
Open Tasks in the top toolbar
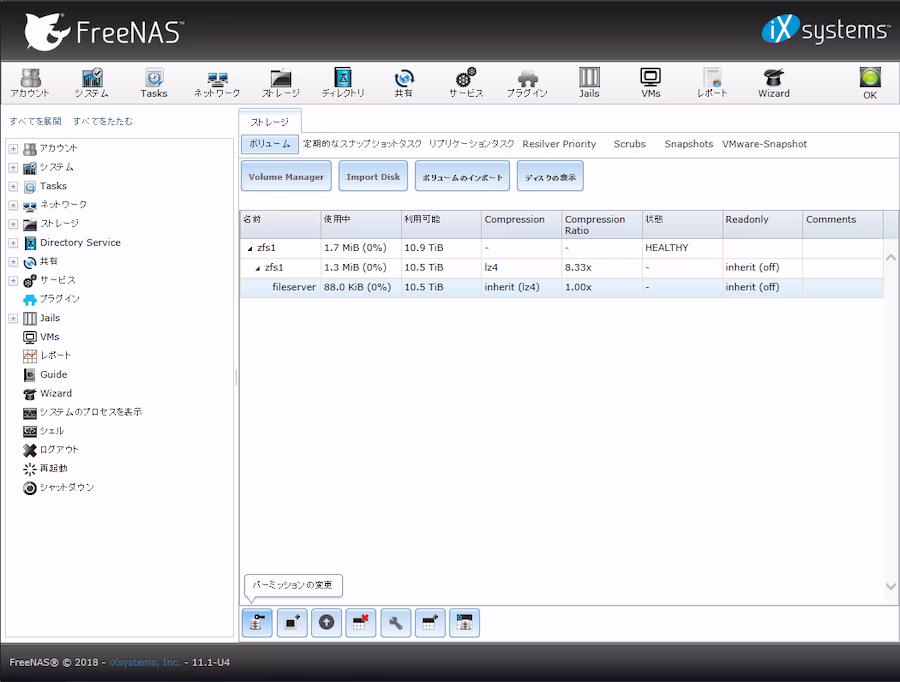click(x=154, y=83)
